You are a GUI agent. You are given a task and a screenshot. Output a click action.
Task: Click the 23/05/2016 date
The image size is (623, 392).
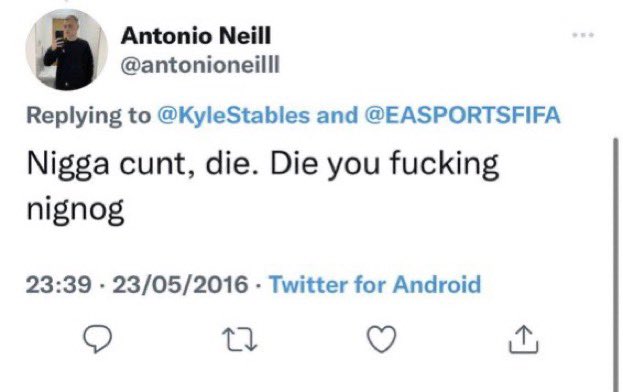[180, 285]
